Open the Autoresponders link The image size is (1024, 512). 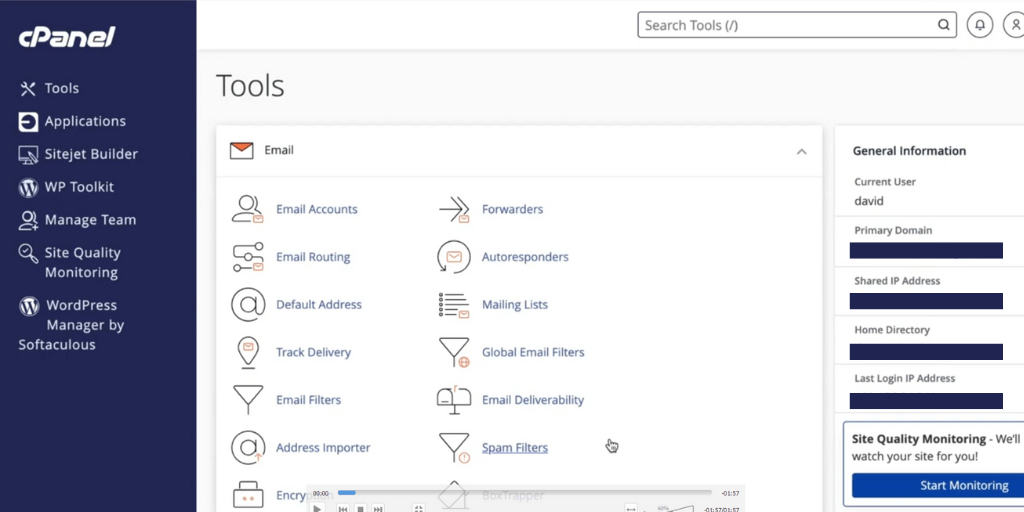[x=525, y=257]
